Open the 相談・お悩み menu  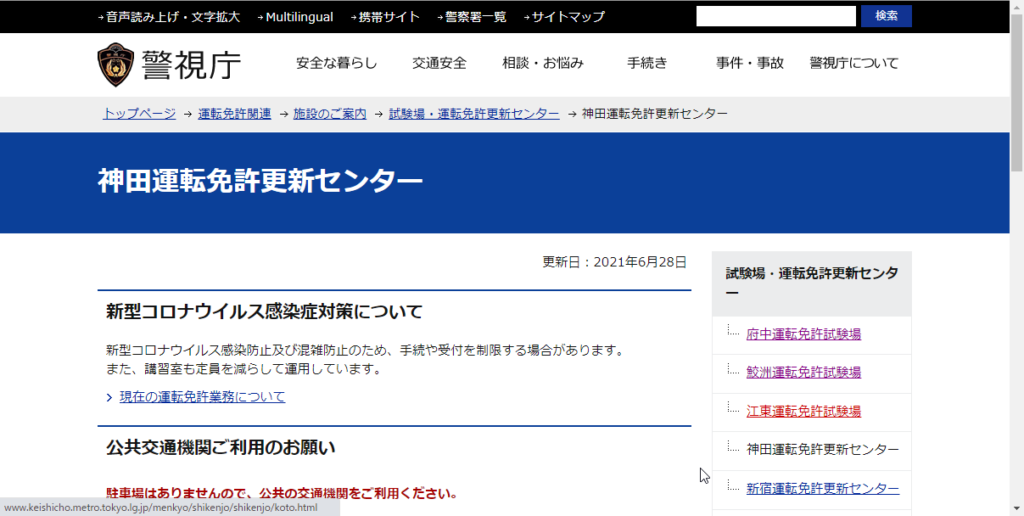tap(543, 63)
